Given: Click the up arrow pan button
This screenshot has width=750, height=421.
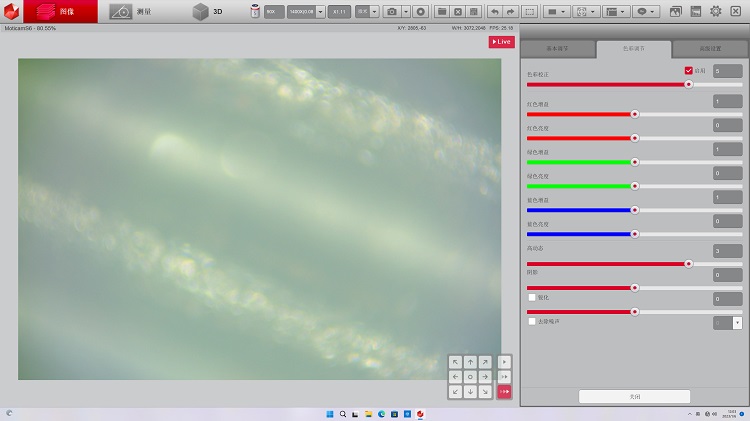Looking at the screenshot, I should [x=470, y=362].
